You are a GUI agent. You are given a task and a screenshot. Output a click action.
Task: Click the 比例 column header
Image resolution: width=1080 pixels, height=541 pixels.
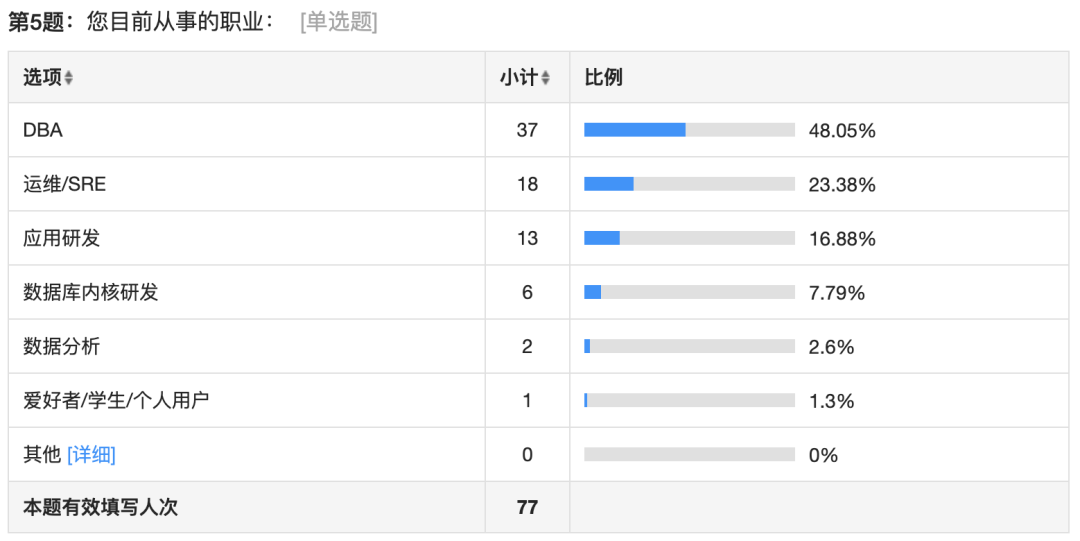click(603, 77)
